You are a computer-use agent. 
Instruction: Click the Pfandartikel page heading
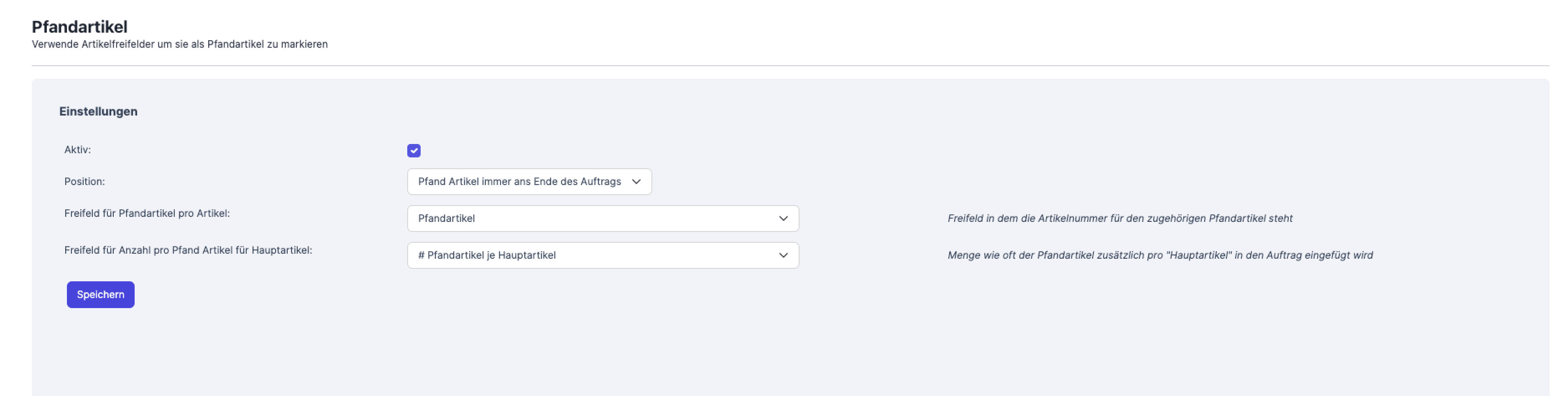80,27
